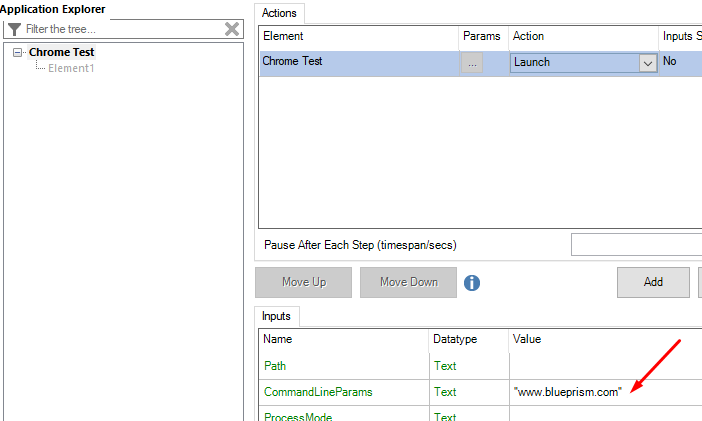
Task: Click the Pause After Each Step field
Action: click(x=636, y=245)
